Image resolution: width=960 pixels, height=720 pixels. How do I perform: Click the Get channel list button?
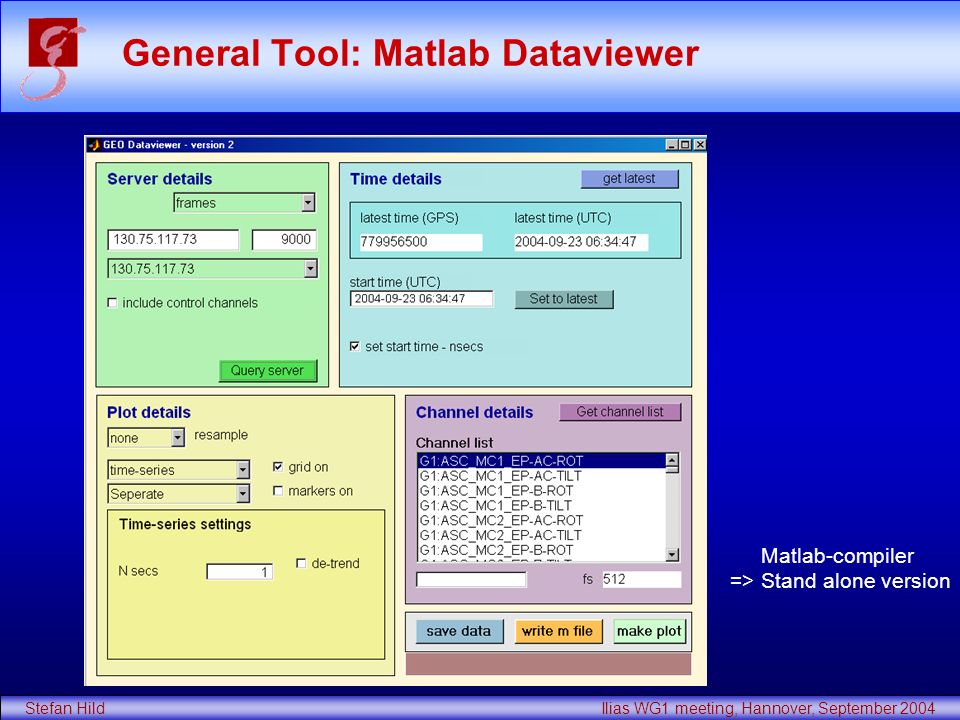(x=620, y=412)
